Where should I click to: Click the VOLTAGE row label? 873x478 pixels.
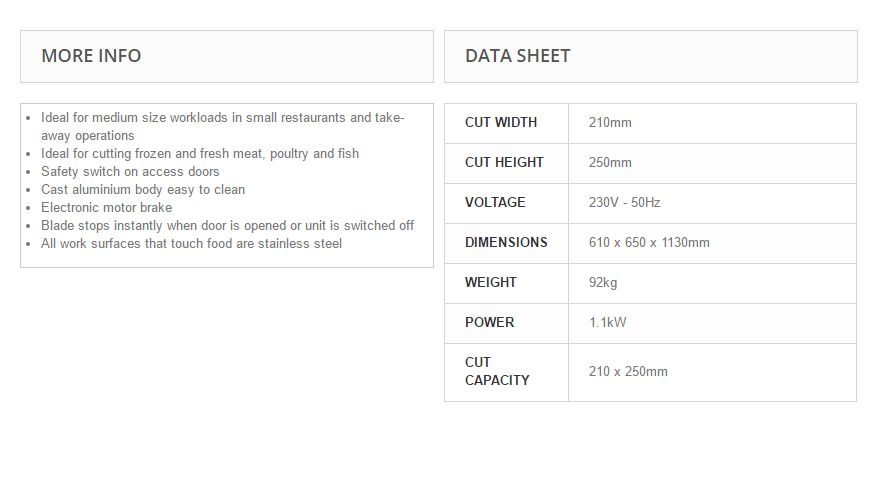click(x=495, y=203)
